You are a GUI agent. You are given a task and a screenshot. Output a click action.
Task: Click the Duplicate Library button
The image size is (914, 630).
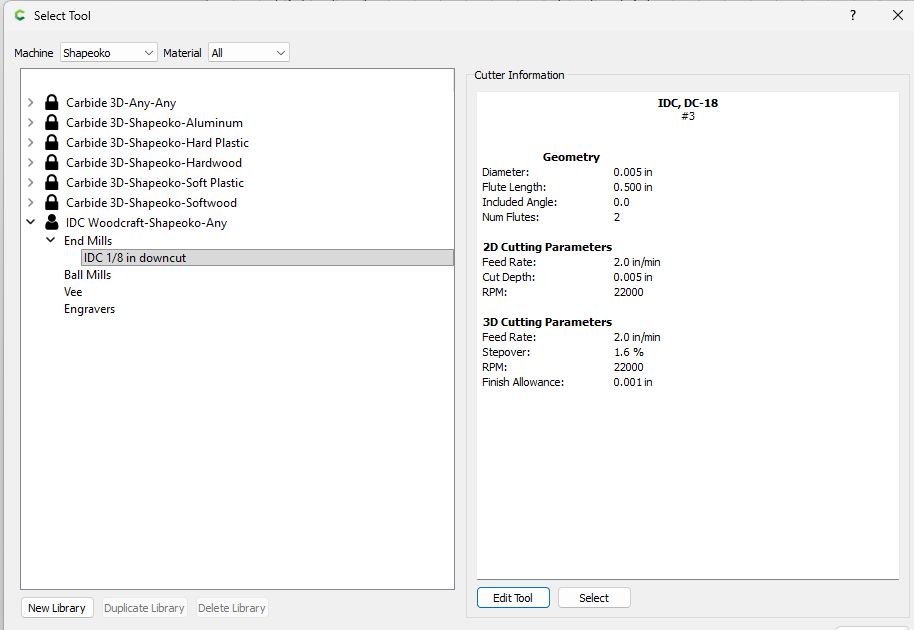click(144, 608)
